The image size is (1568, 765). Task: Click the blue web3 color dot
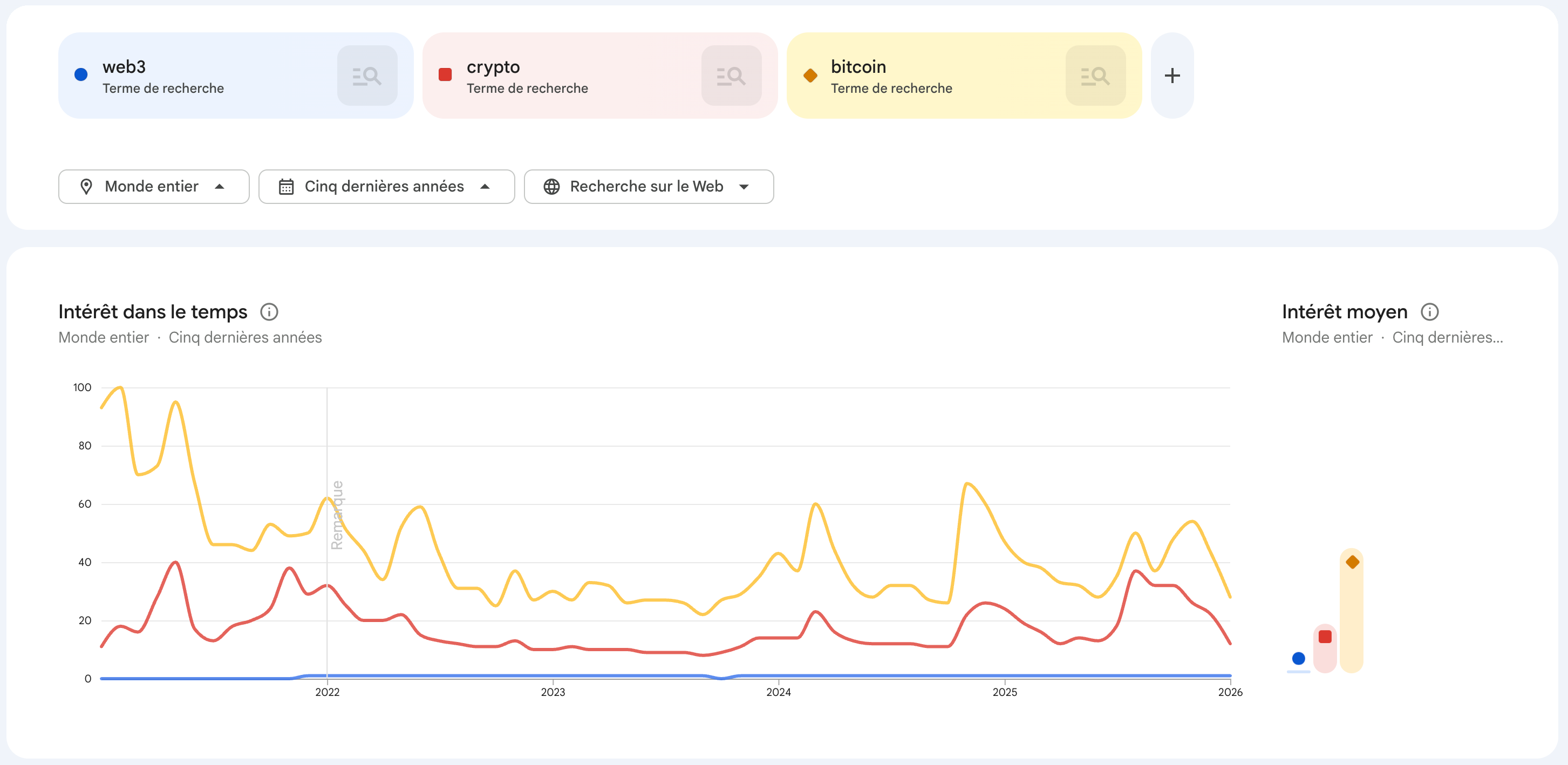pyautogui.click(x=81, y=75)
